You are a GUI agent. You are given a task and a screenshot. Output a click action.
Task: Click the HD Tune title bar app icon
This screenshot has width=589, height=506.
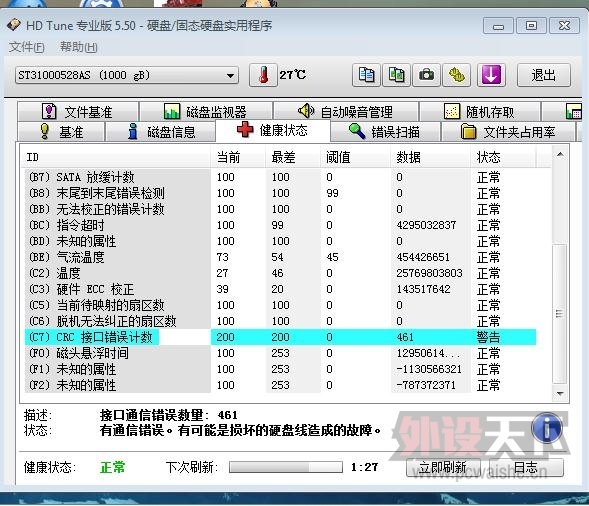pos(14,25)
